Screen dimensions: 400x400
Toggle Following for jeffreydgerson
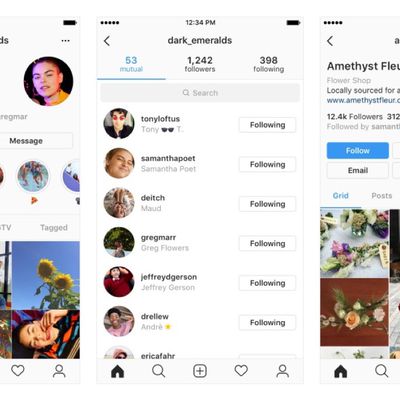coord(267,283)
